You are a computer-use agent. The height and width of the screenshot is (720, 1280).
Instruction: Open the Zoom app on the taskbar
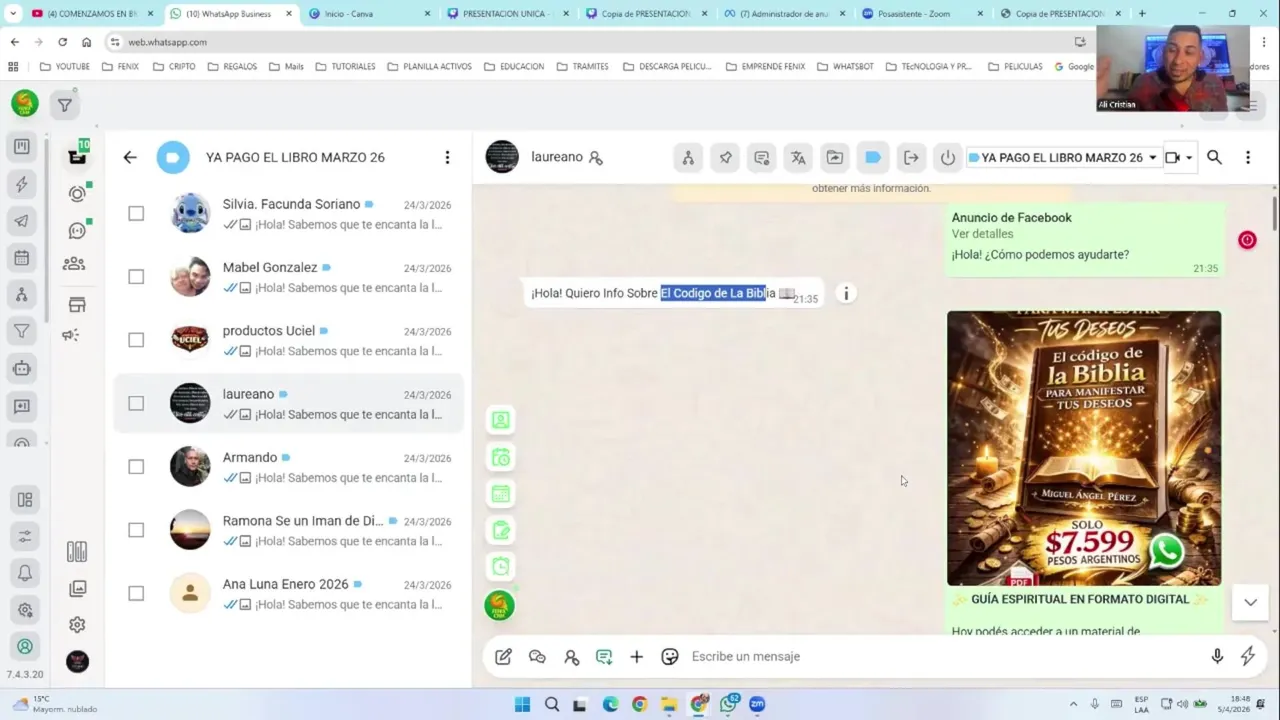[x=757, y=704]
